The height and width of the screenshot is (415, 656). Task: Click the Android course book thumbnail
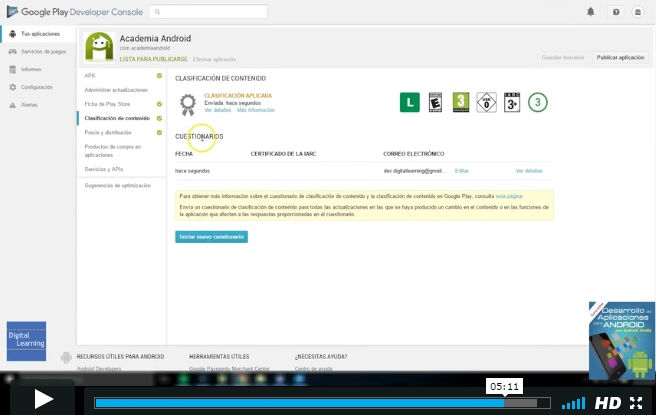click(622, 341)
